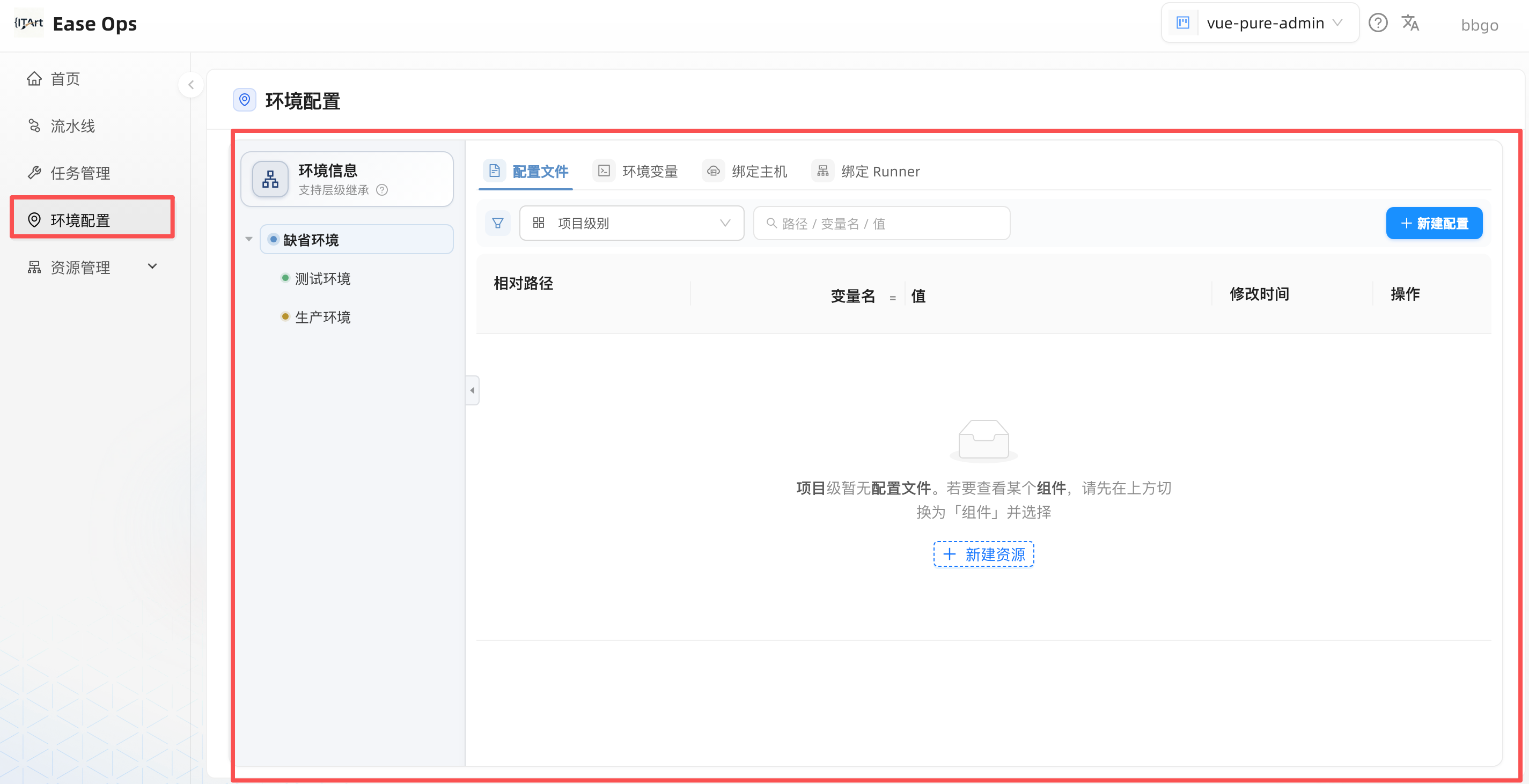Open the language translation icon
The image size is (1529, 784).
[1410, 23]
